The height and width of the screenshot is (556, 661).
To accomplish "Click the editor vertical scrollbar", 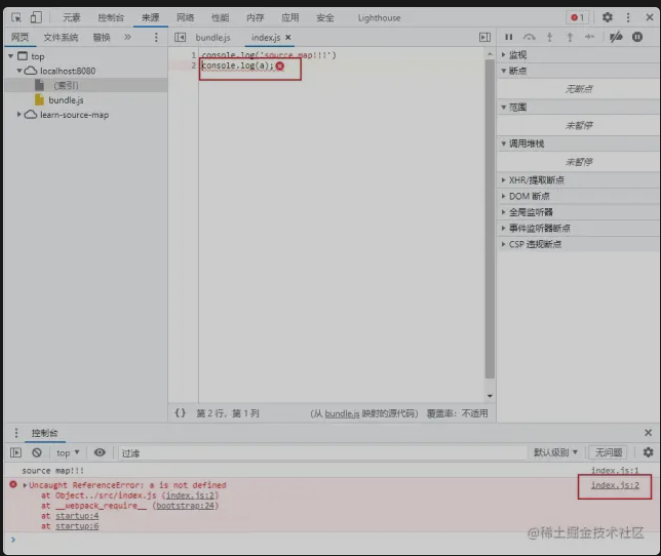I will point(489,218).
